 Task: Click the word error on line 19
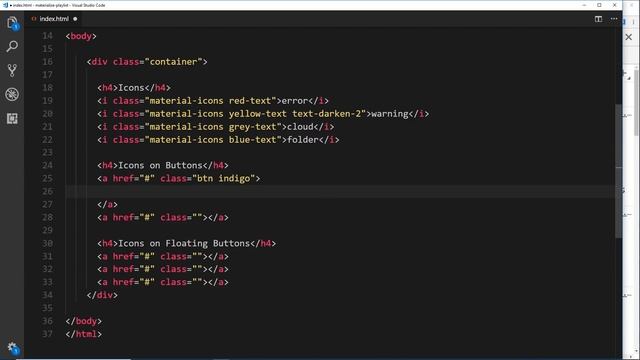tap(295, 101)
